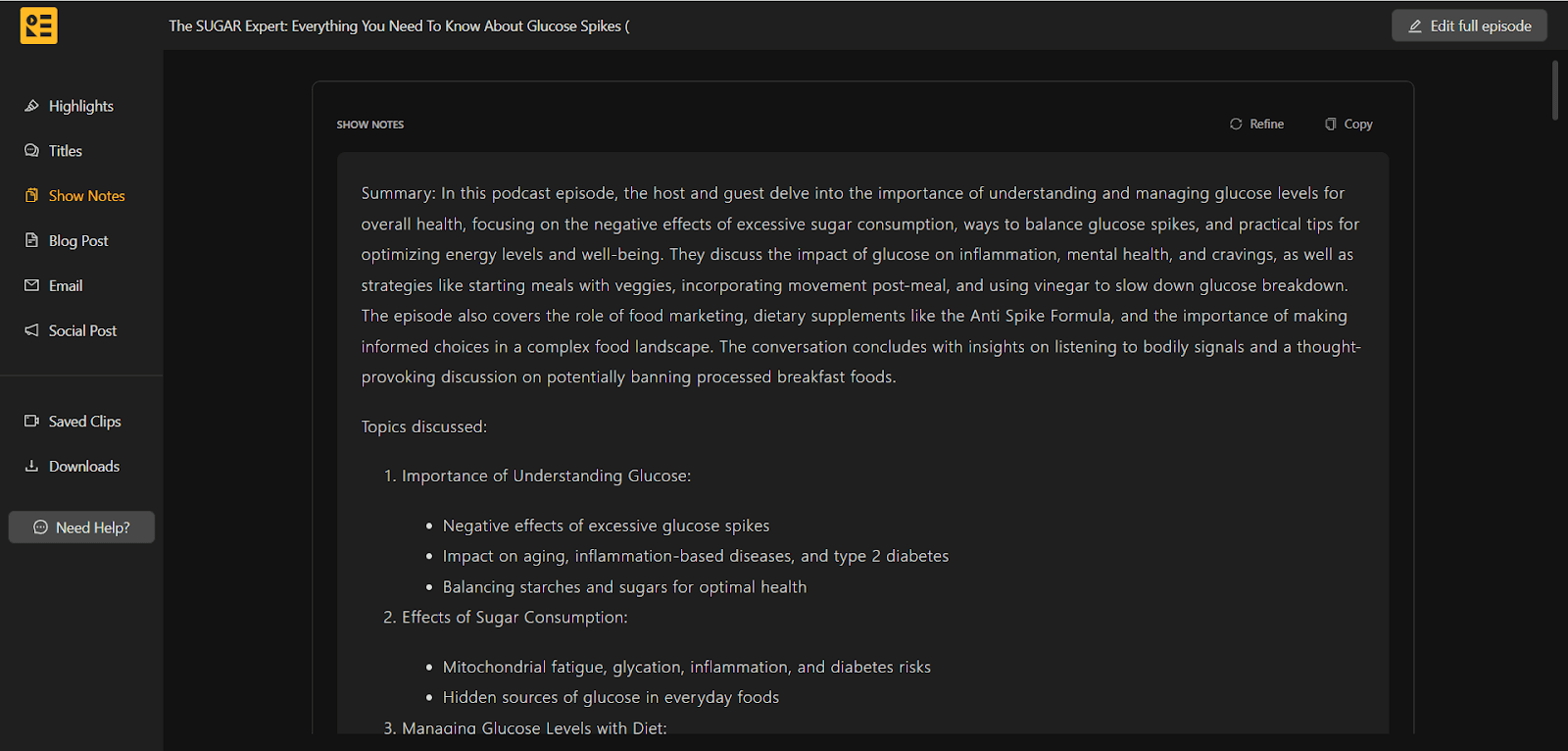Click the yellow app logo icon
The image size is (1568, 751).
pos(38,25)
